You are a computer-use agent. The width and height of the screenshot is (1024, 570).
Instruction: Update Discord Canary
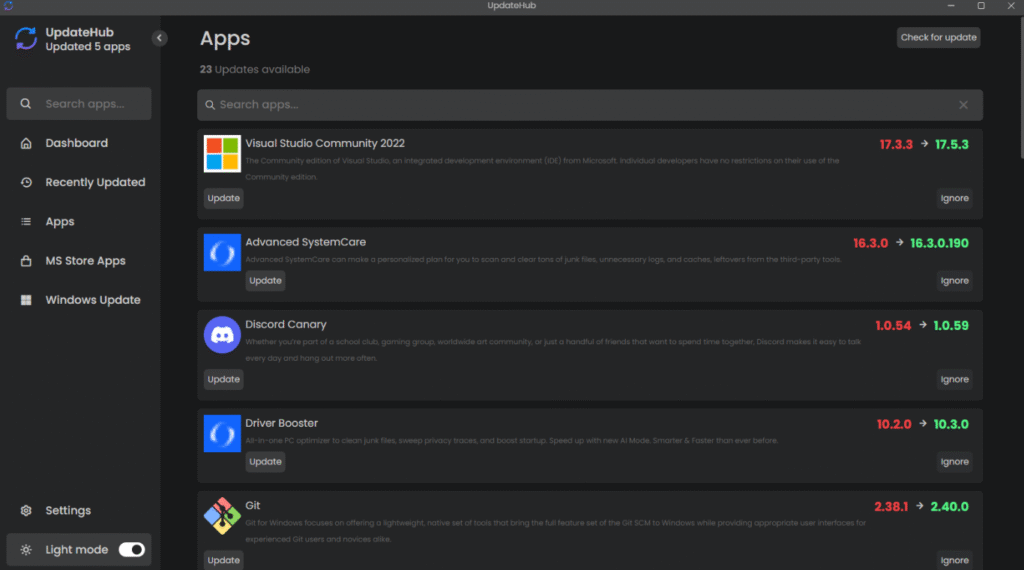pyautogui.click(x=223, y=379)
